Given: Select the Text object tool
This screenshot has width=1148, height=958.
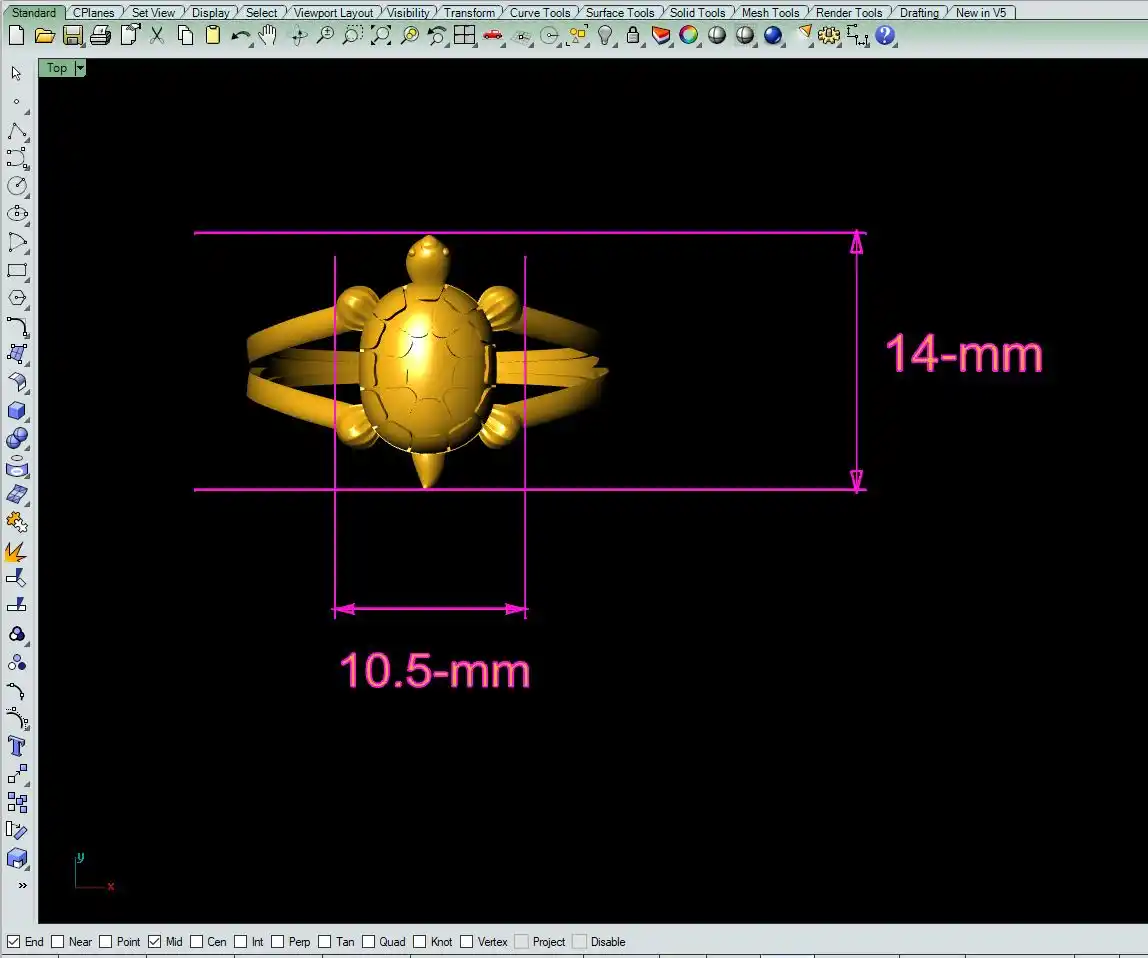Looking at the screenshot, I should pos(17,746).
